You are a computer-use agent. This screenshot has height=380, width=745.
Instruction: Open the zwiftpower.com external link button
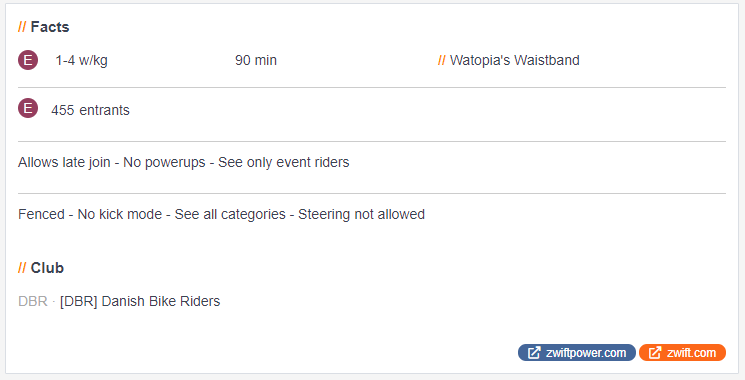(x=576, y=353)
